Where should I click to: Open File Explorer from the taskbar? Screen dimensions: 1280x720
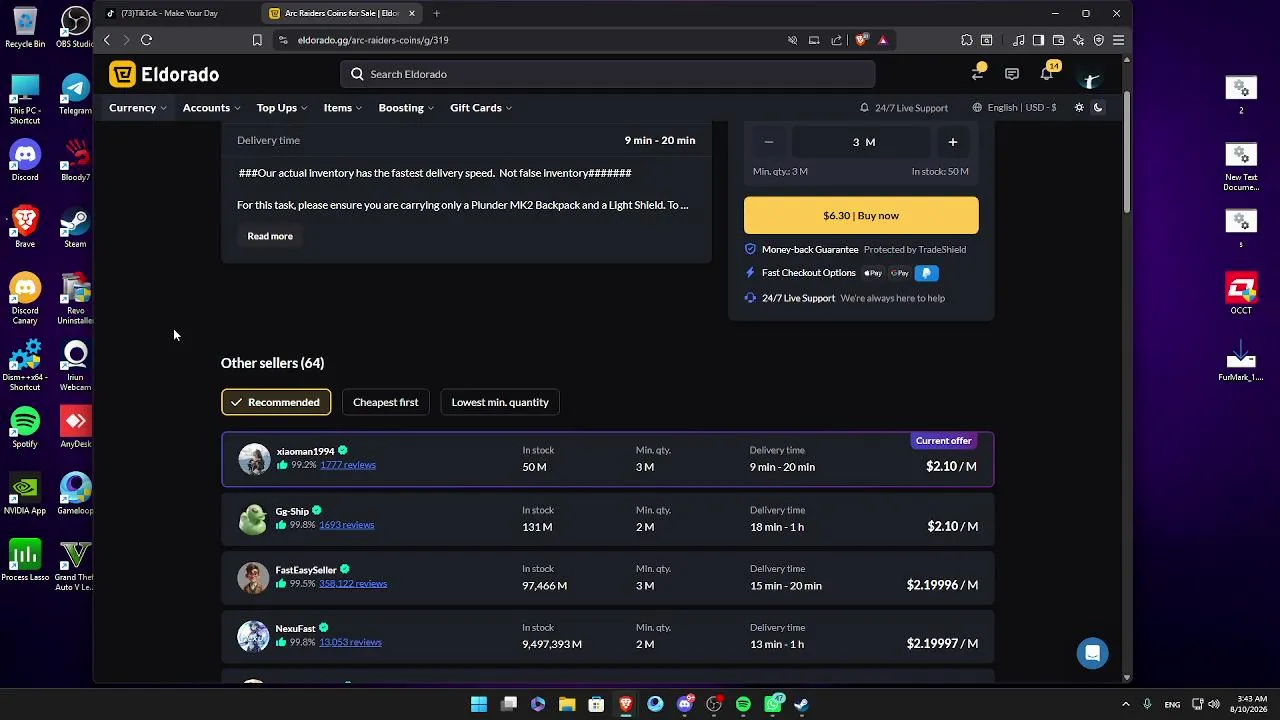[567, 704]
